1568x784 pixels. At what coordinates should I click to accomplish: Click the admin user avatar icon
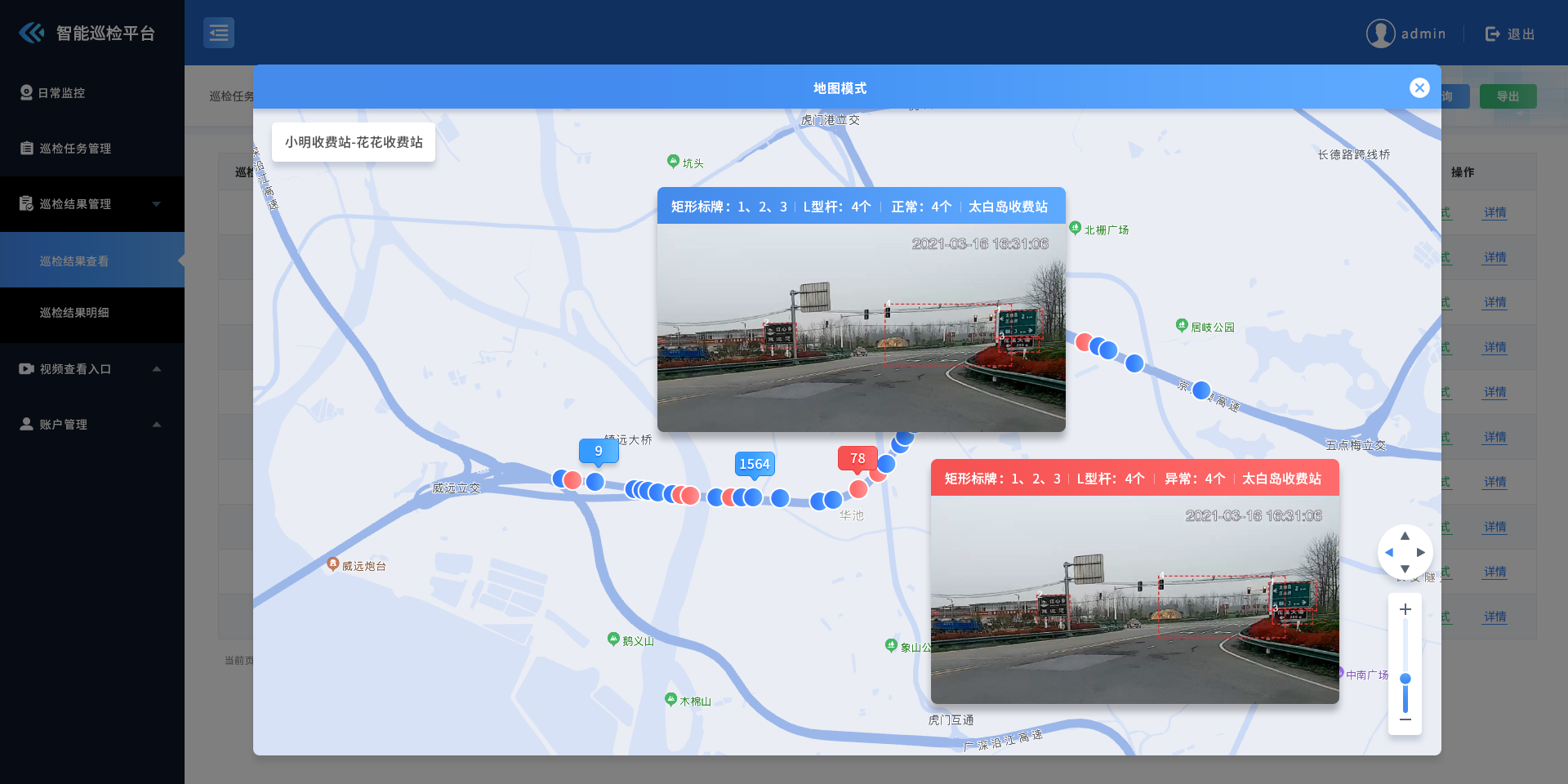point(1380,33)
